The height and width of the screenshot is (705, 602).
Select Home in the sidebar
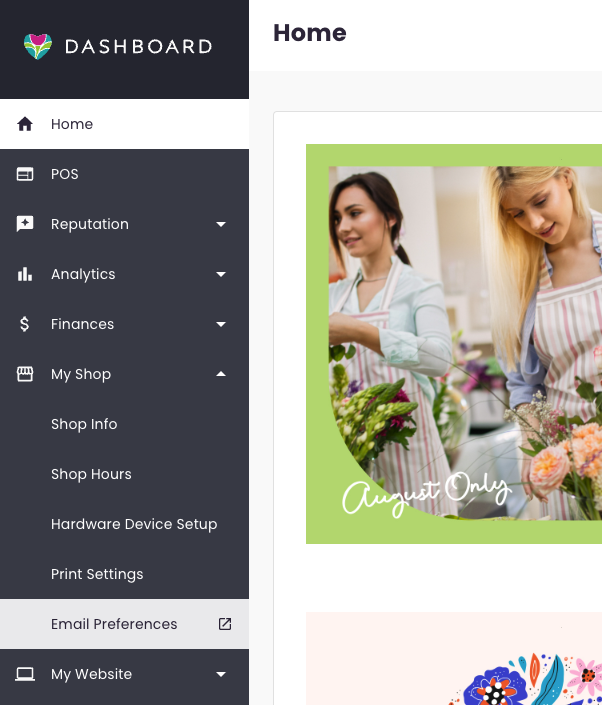[125, 124]
